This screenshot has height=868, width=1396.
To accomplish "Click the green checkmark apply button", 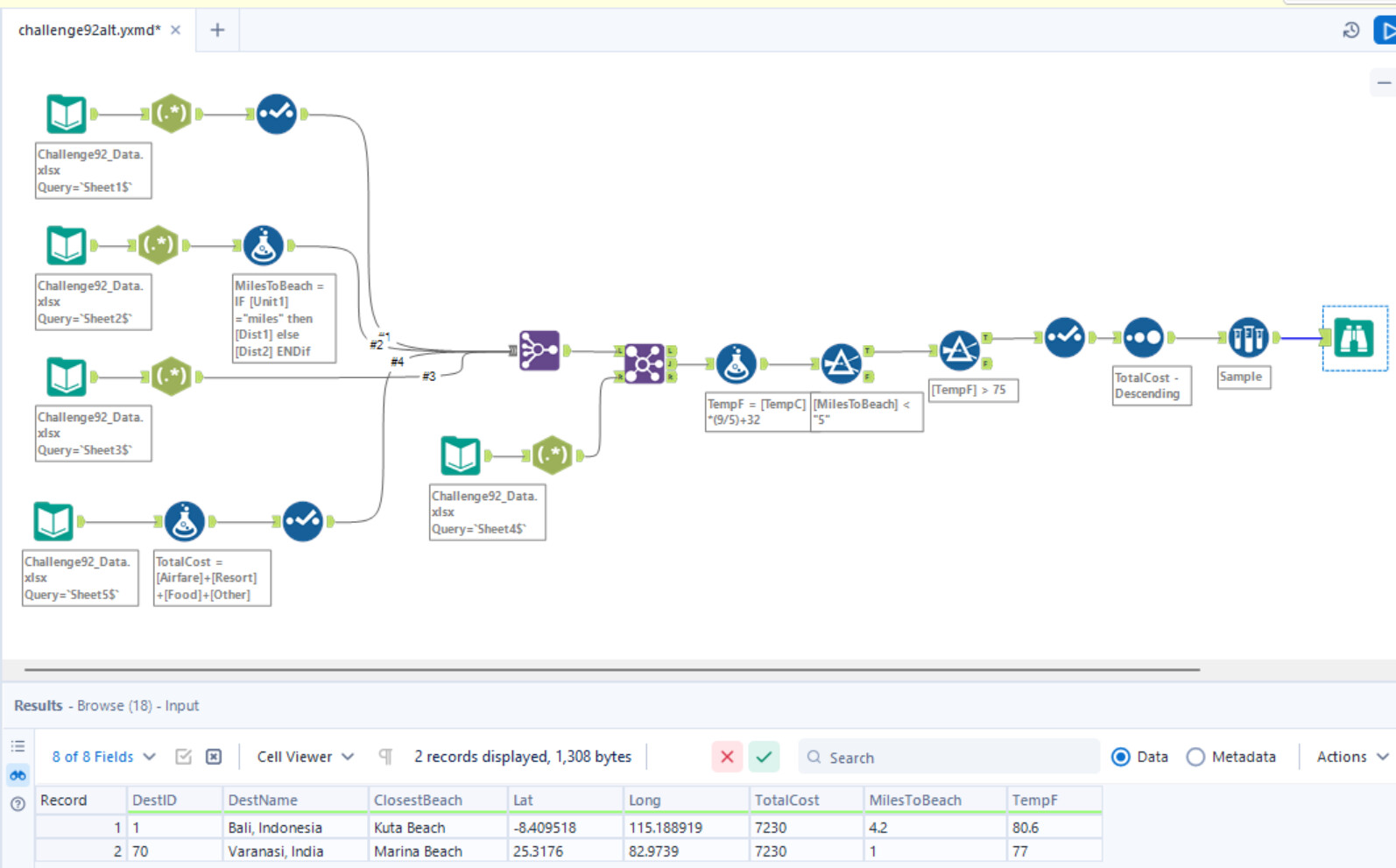I will tap(764, 757).
